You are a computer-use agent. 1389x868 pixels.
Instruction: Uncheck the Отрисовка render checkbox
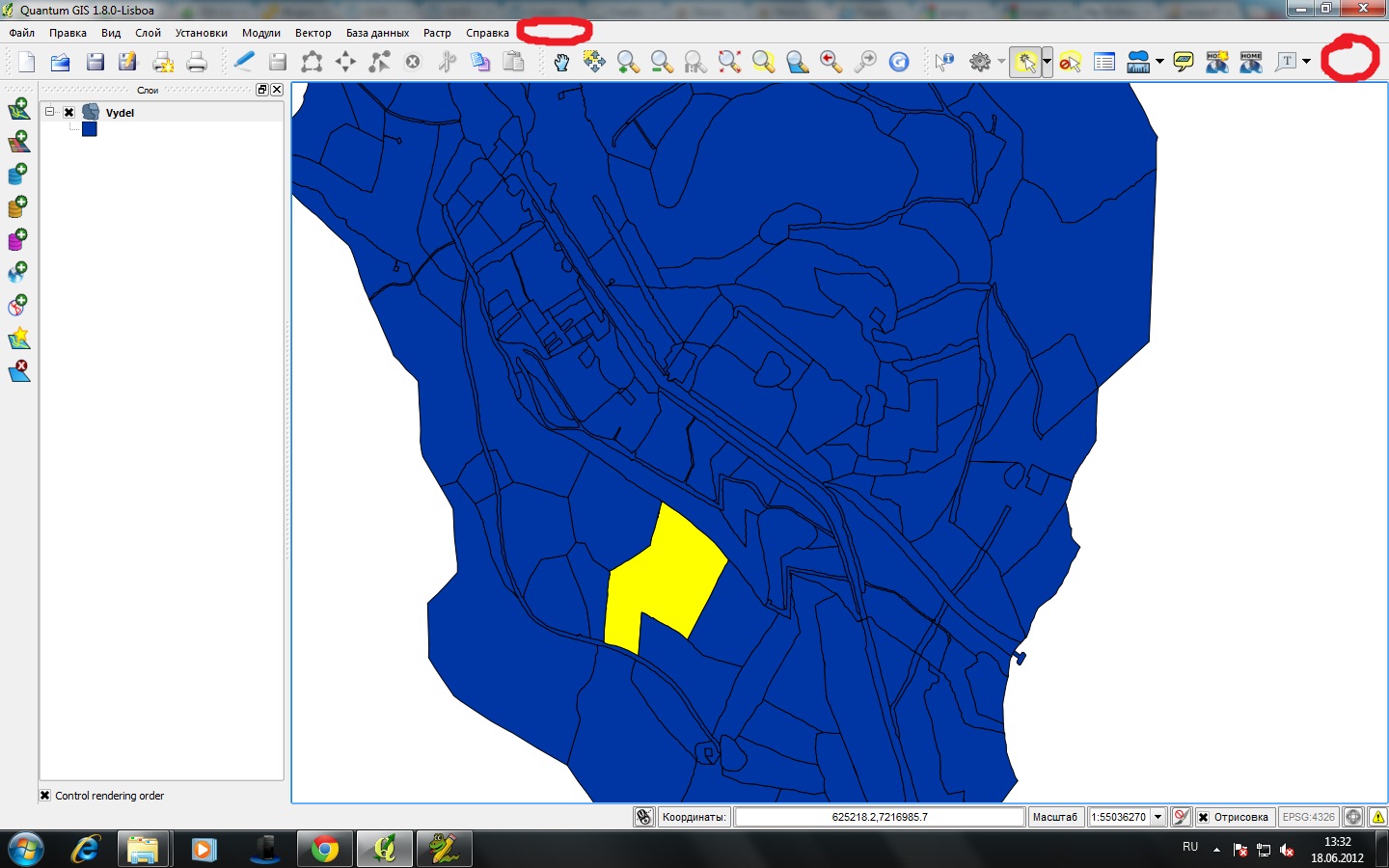click(x=1203, y=817)
